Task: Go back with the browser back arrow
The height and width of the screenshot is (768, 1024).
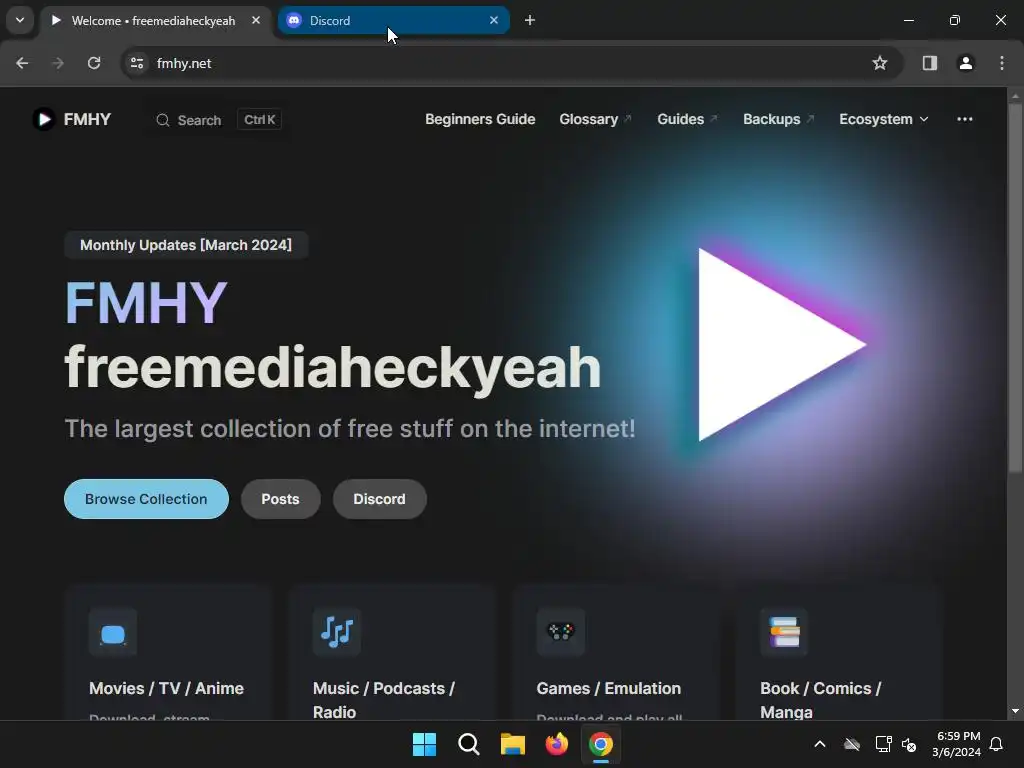Action: 22,63
